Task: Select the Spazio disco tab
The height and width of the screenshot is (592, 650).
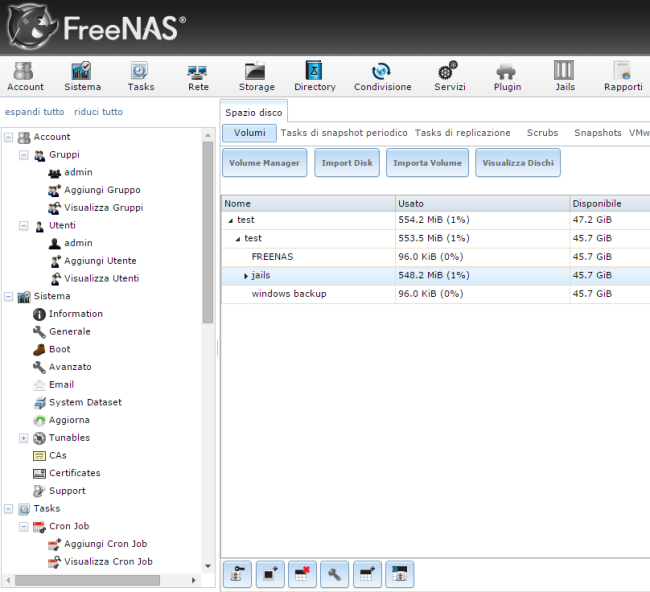Action: click(x=253, y=113)
